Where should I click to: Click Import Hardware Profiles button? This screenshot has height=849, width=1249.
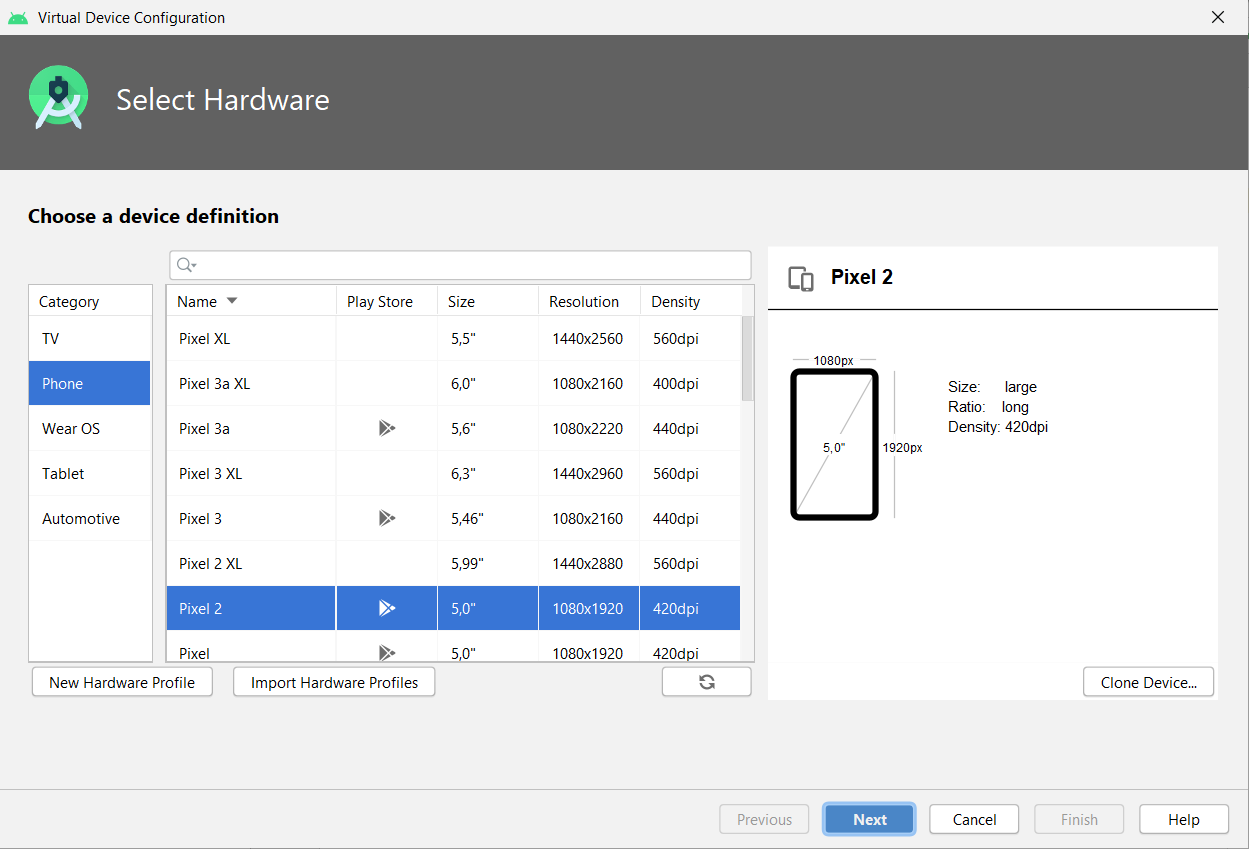click(x=334, y=682)
